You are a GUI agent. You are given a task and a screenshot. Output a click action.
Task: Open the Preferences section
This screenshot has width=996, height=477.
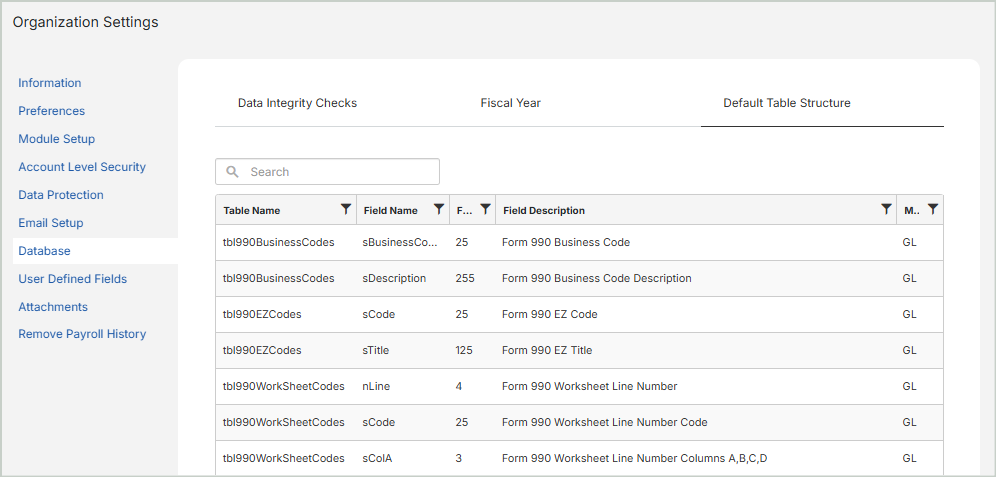coord(52,111)
